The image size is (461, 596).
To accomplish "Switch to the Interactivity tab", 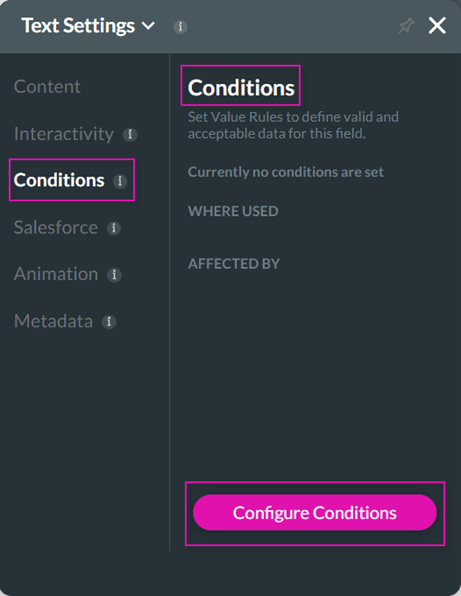I will pyautogui.click(x=64, y=134).
